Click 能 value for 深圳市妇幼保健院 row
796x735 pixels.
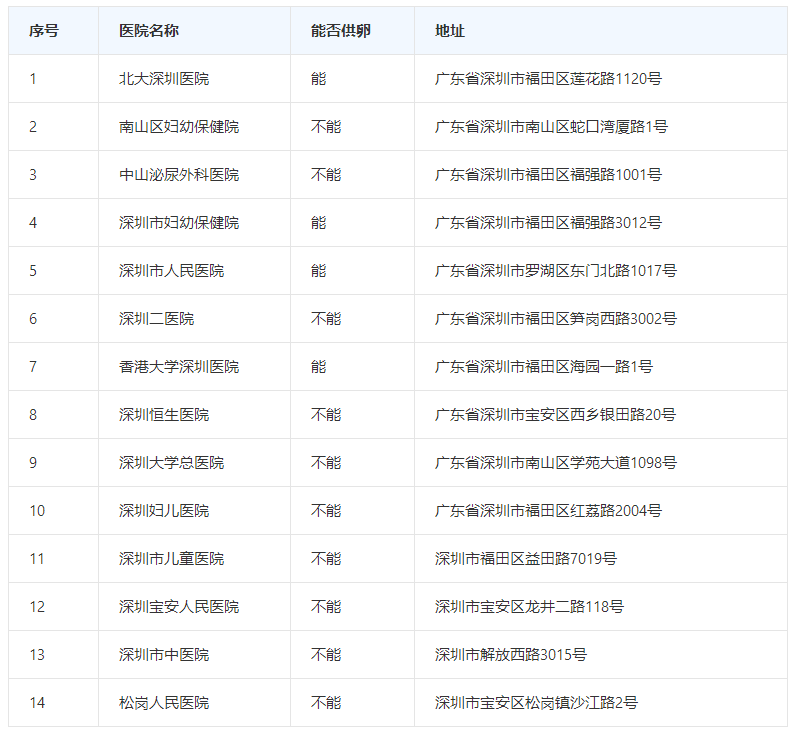[x=318, y=222]
